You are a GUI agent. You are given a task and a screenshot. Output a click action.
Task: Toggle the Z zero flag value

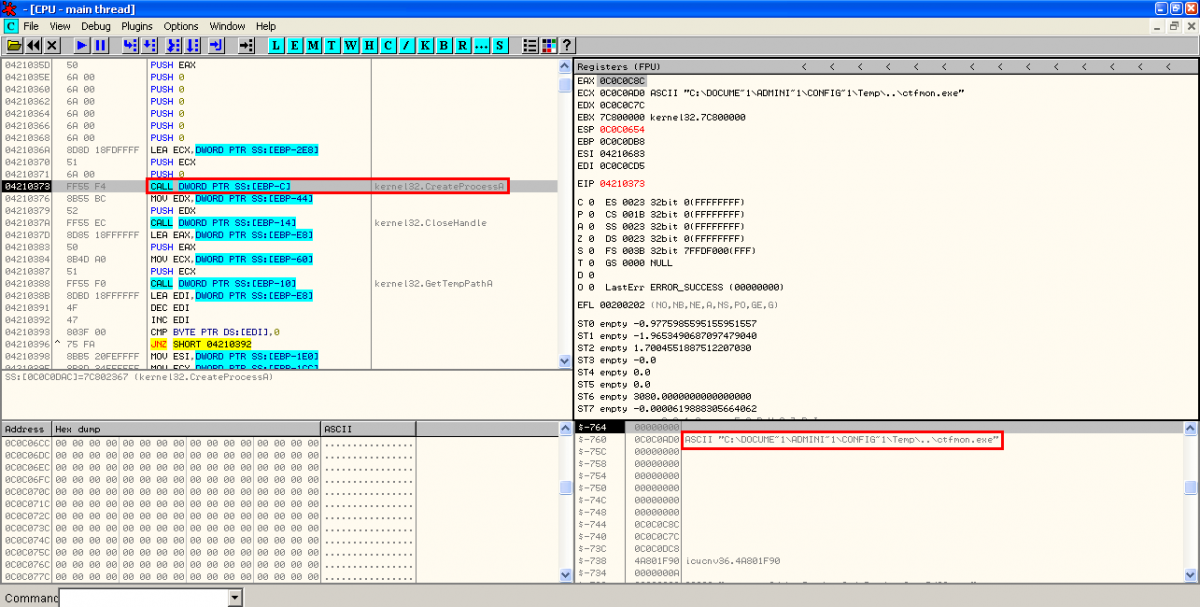[592, 238]
